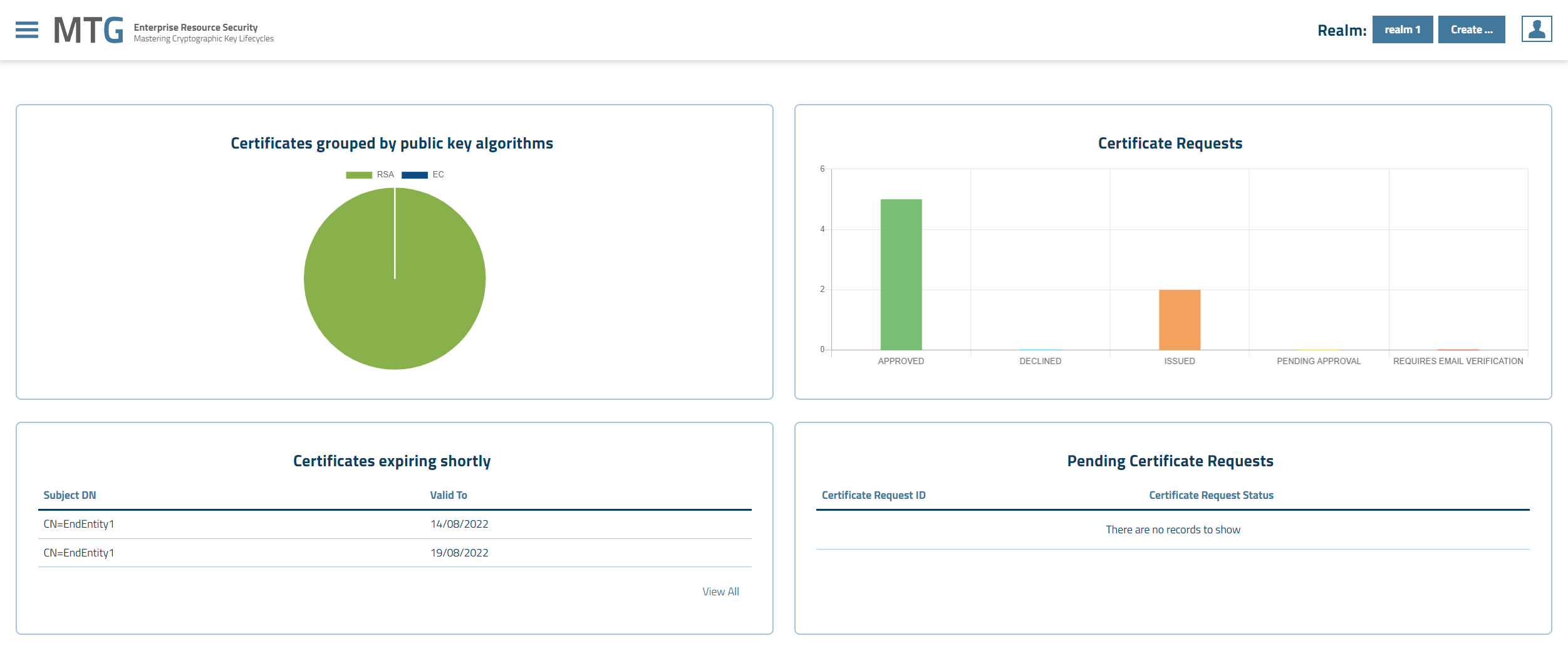This screenshot has width=1568, height=648.
Task: Click 'Pending Certificate Requests' heading
Action: [1170, 461]
